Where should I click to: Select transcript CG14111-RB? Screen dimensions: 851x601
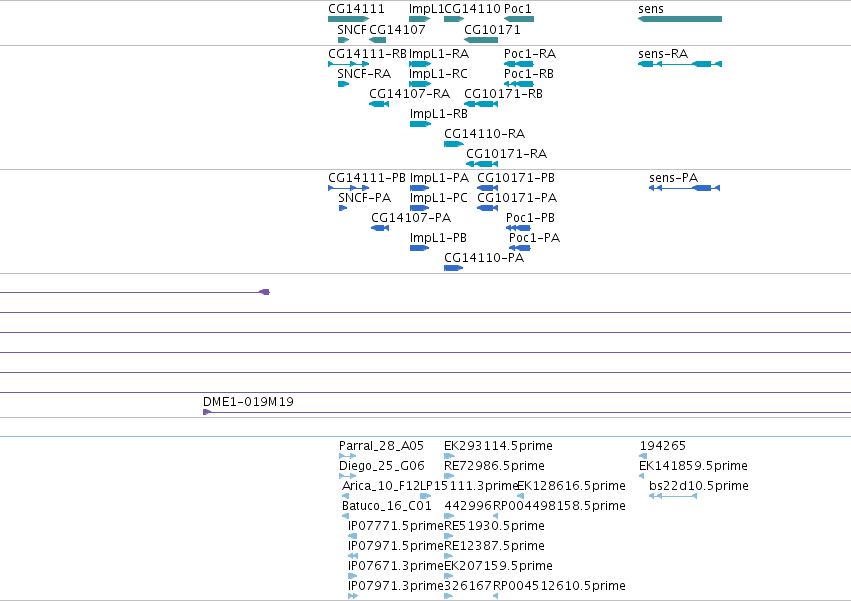(x=348, y=64)
